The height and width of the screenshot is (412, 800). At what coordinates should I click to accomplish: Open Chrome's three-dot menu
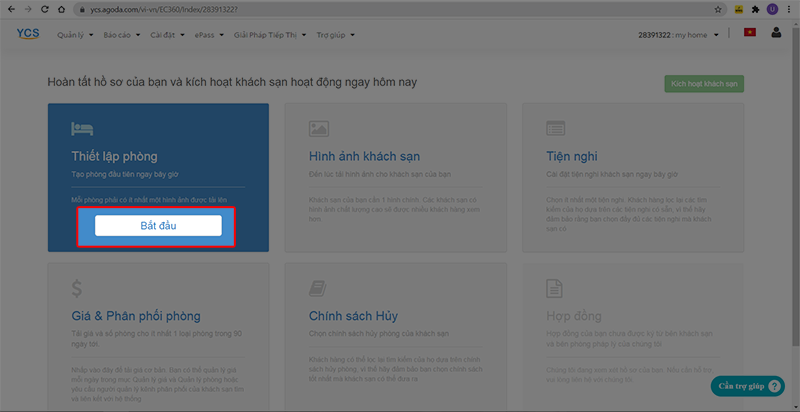click(x=789, y=9)
